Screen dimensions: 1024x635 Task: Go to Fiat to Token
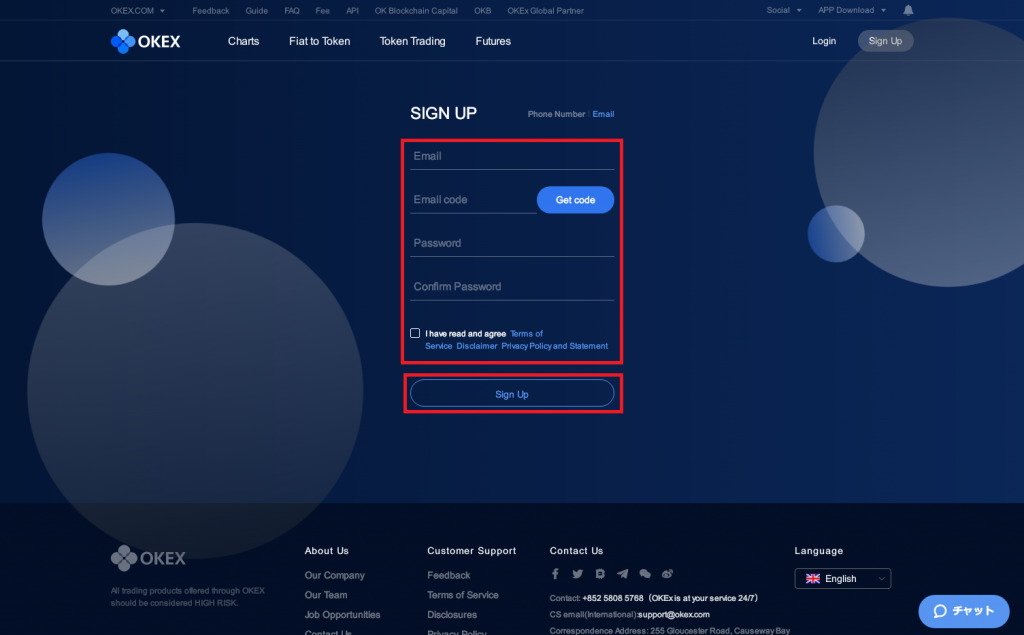pos(319,41)
